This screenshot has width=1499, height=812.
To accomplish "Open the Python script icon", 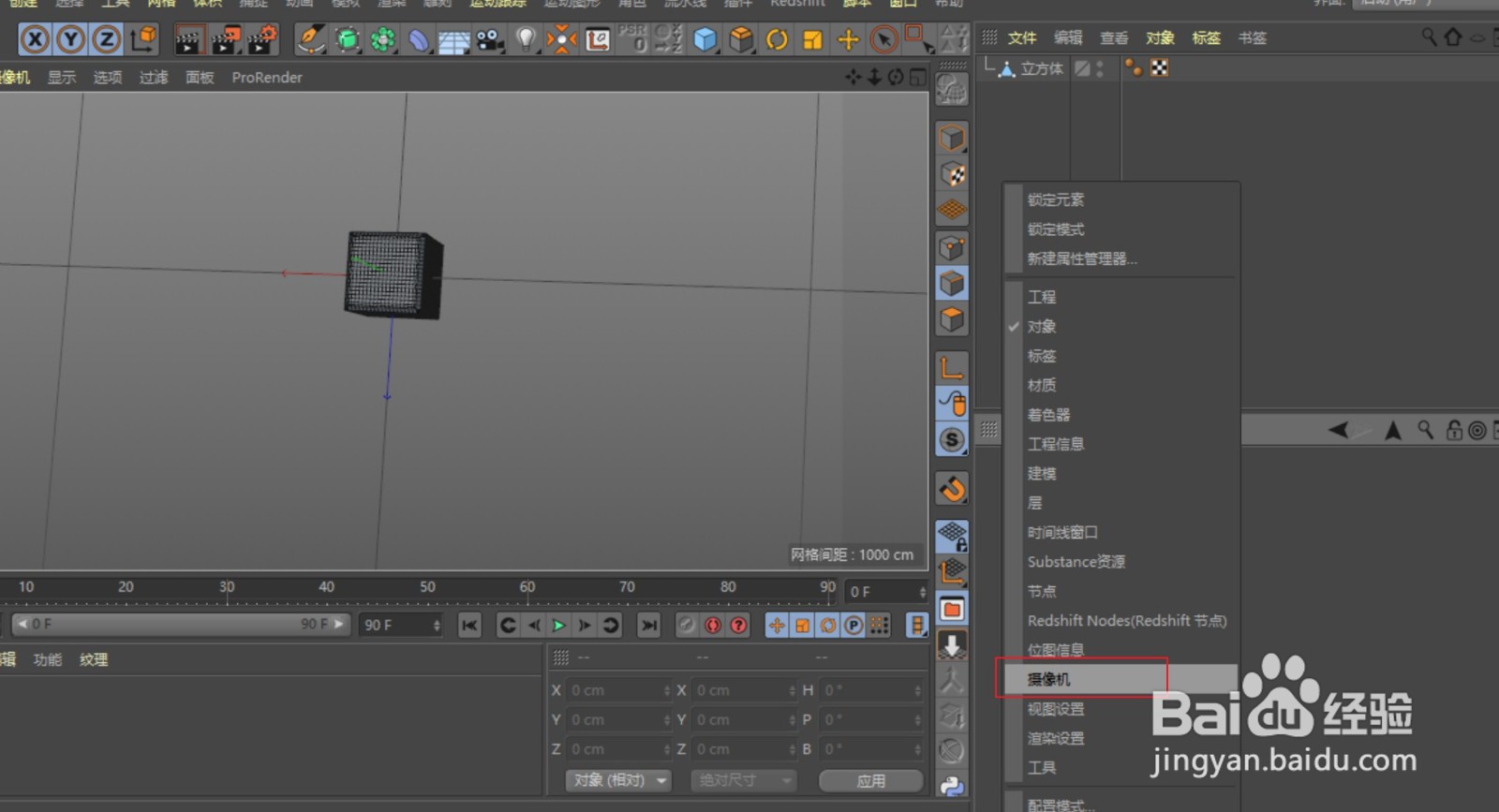I will pyautogui.click(x=952, y=786).
